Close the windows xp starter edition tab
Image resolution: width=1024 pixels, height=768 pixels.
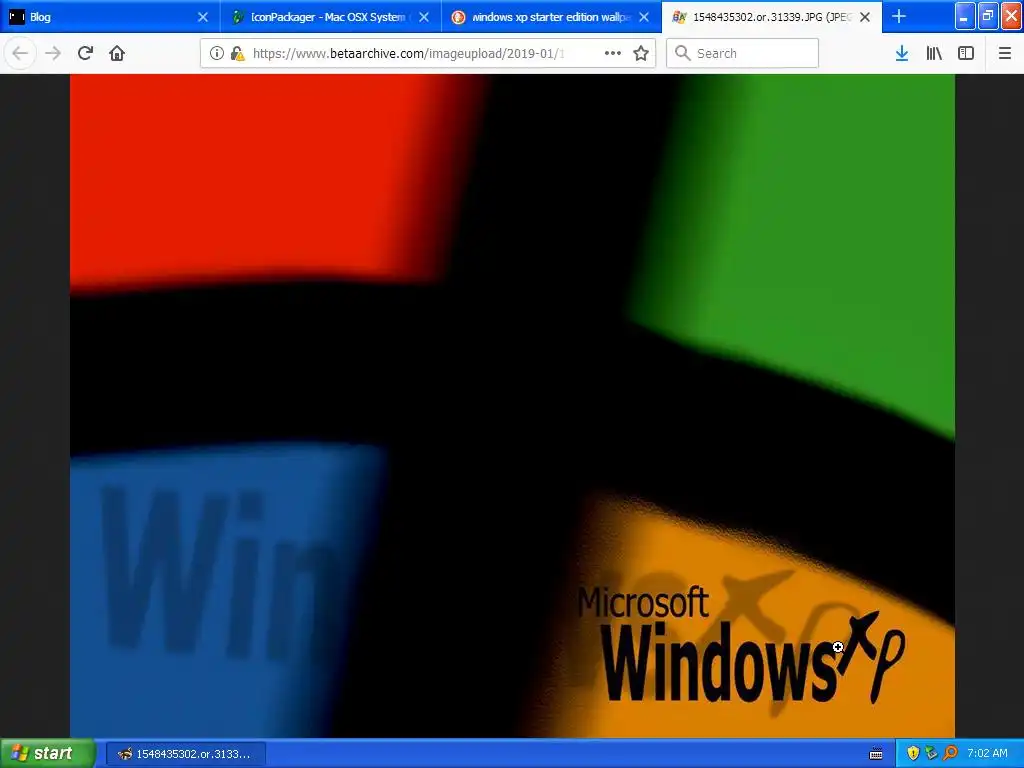[x=644, y=17]
